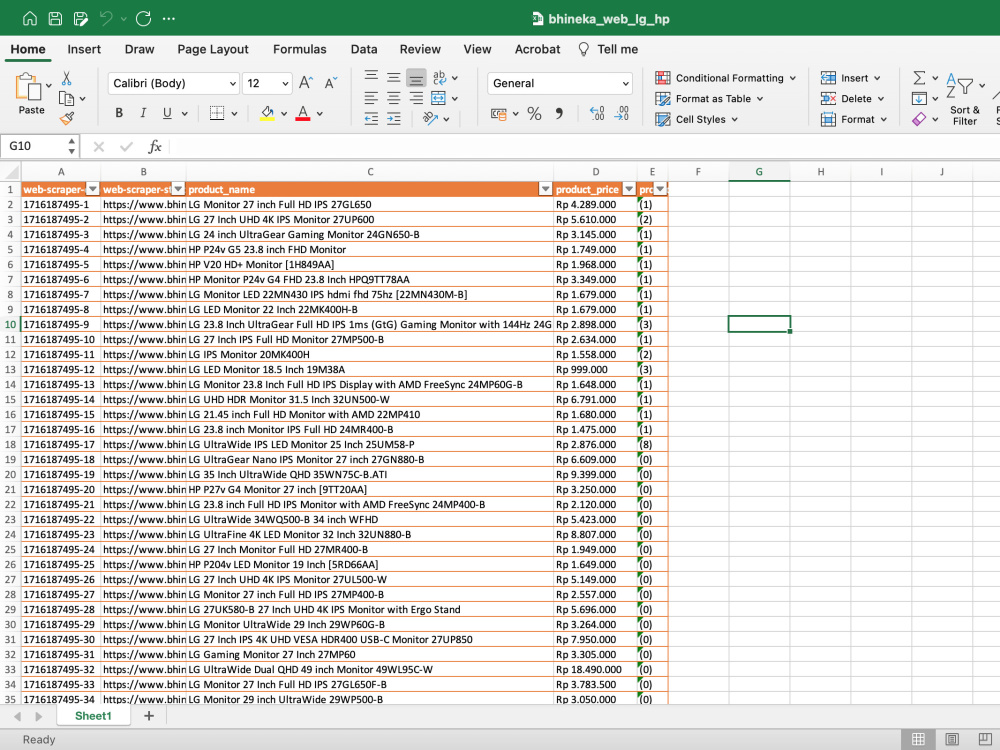Viewport: 1000px width, 750px height.
Task: Toggle left text alignment
Action: coord(371,98)
